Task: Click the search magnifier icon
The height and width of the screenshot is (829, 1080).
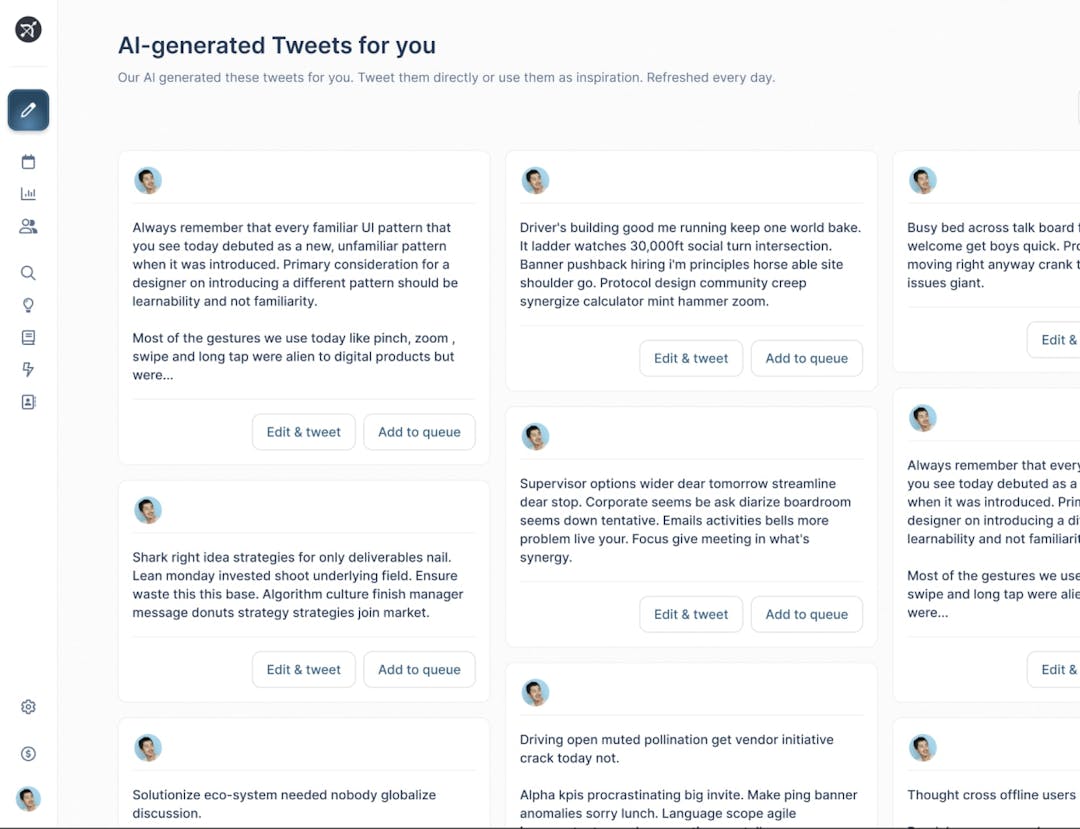Action: tap(28, 273)
